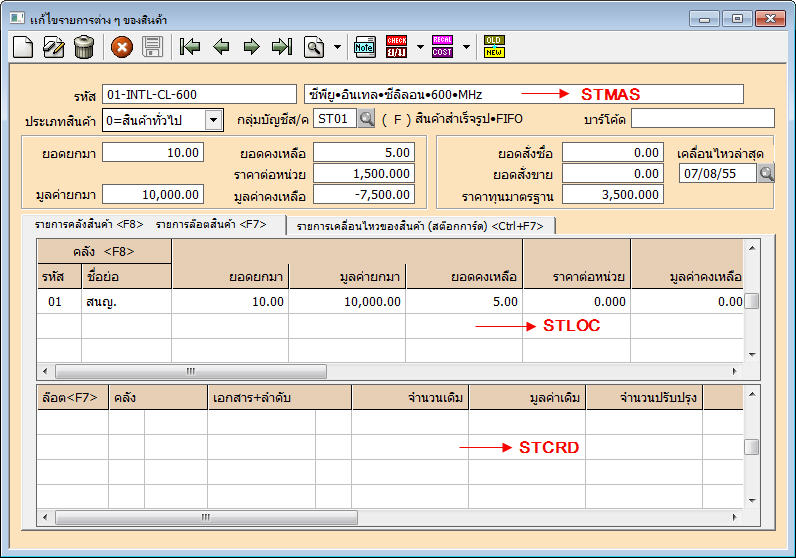The image size is (796, 558).
Task: Click the บาร์โค้ด input field
Action: coord(700,120)
